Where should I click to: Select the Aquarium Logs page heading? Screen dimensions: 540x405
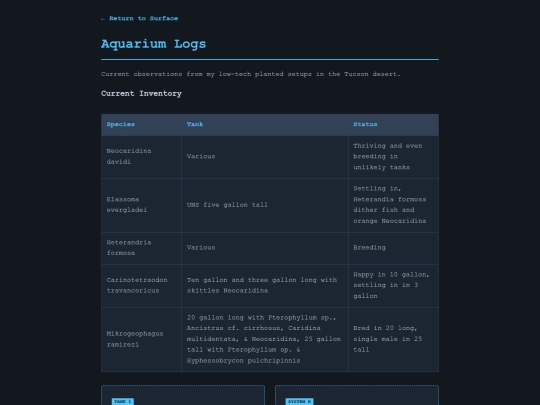[153, 44]
